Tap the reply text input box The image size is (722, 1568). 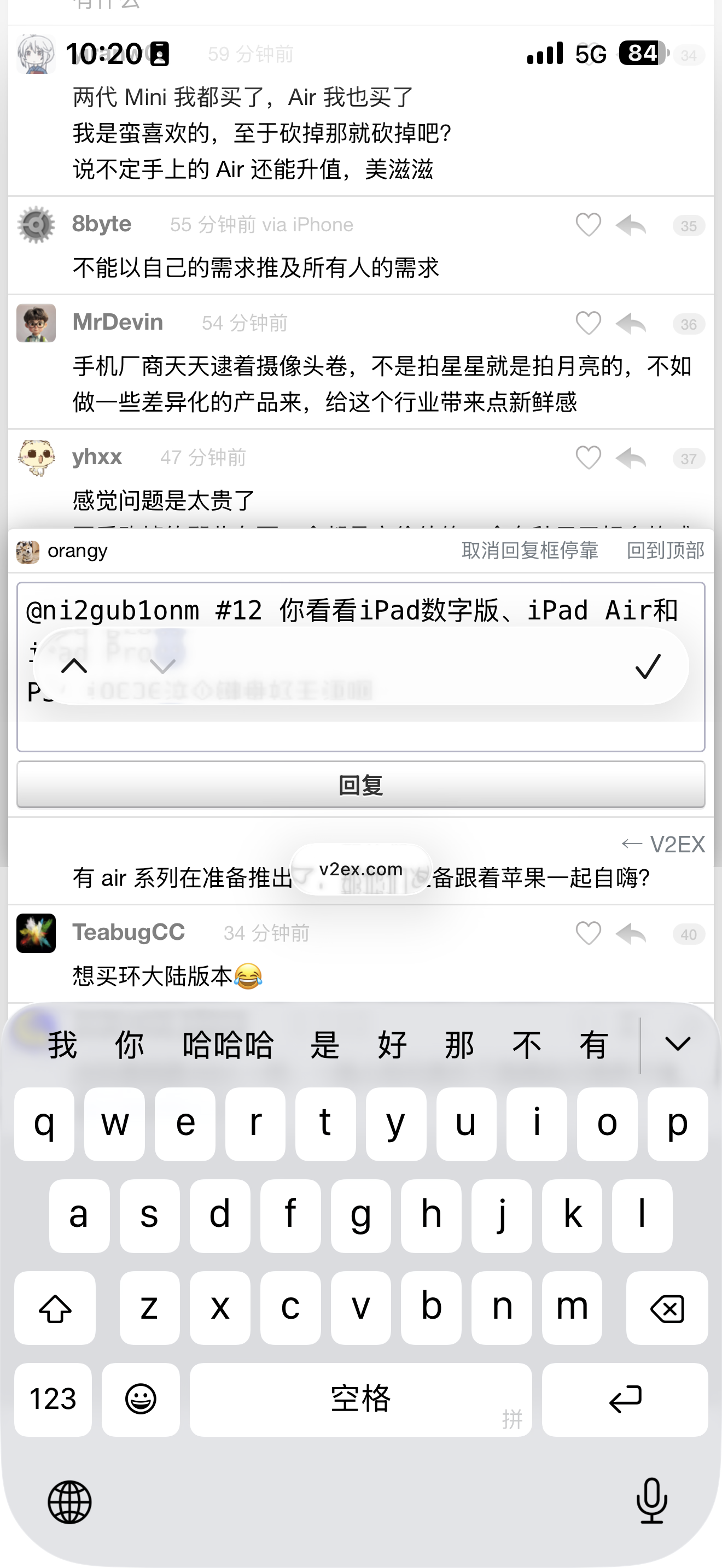pos(360,667)
